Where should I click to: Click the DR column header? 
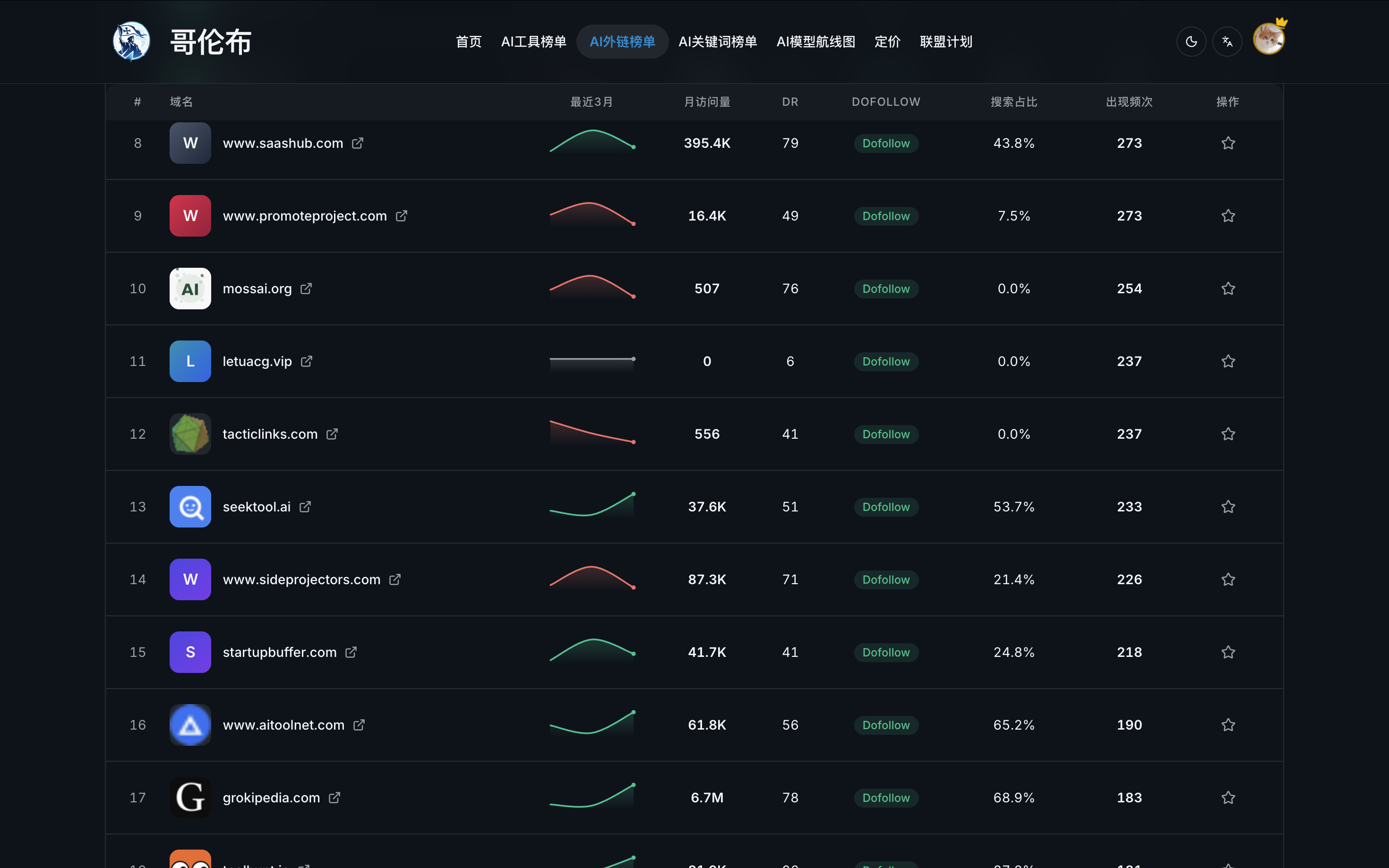[790, 102]
